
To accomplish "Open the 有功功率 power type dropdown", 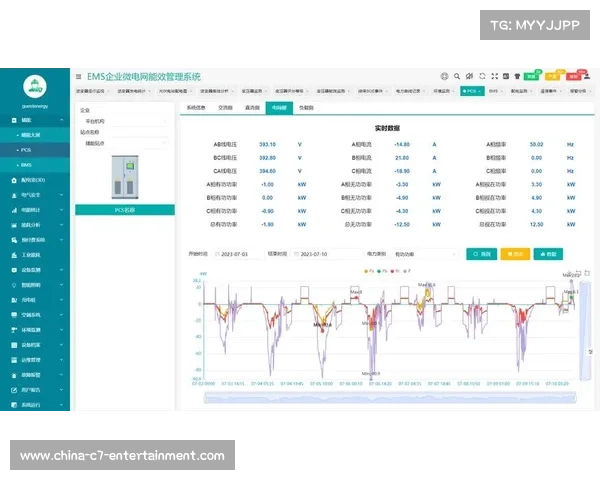I will pyautogui.click(x=427, y=254).
